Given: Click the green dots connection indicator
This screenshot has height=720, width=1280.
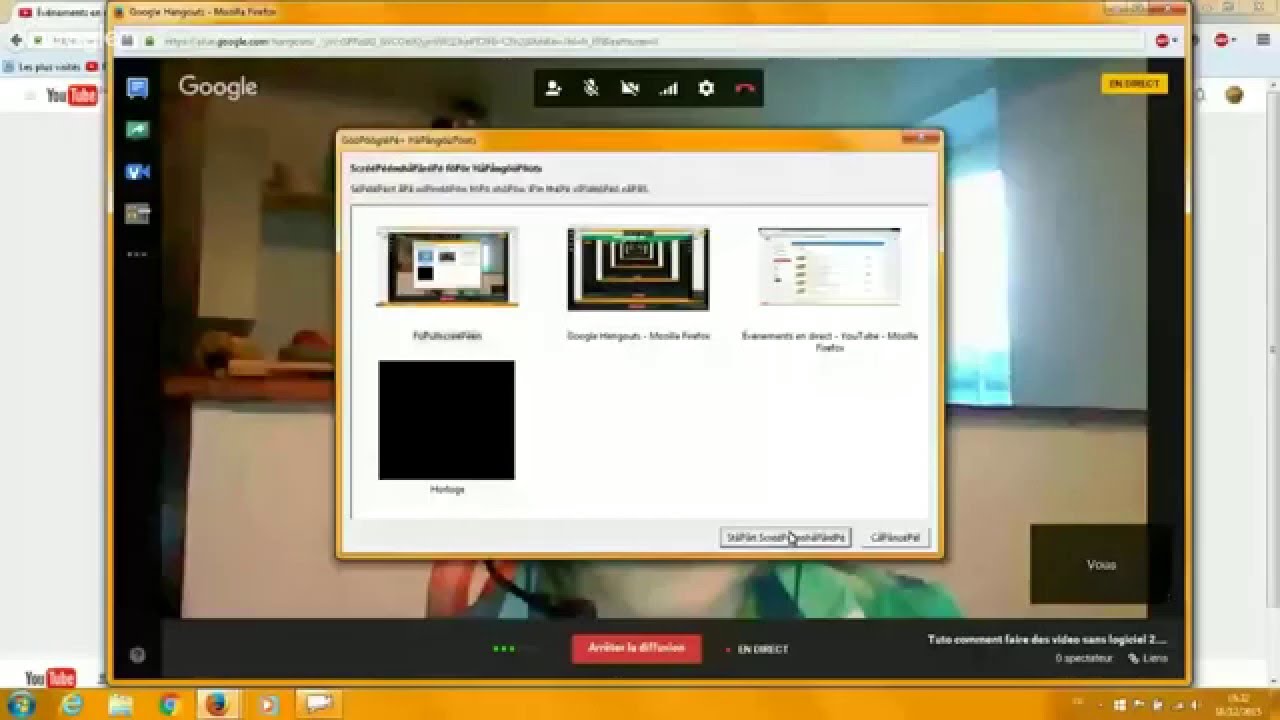Looking at the screenshot, I should tap(504, 649).
